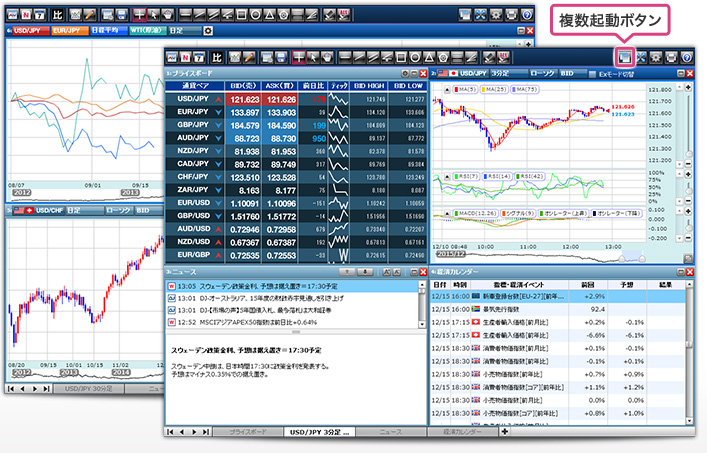Collapse the MACD indicator legend arrow
707x453 pixels.
click(x=446, y=213)
